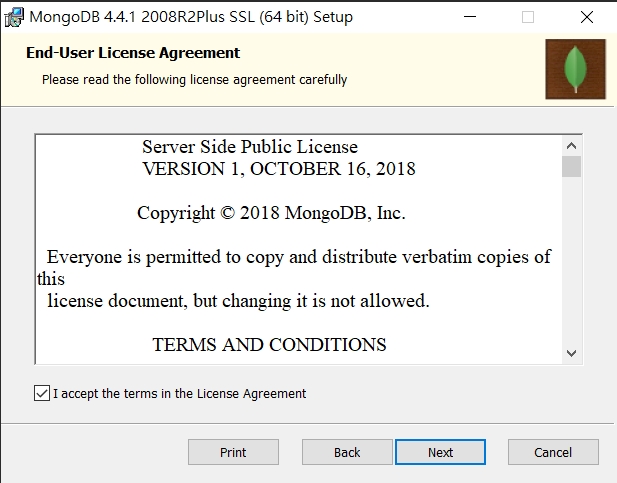This screenshot has height=483, width=617.
Task: Click the installer icon in the title bar
Action: click(15, 17)
